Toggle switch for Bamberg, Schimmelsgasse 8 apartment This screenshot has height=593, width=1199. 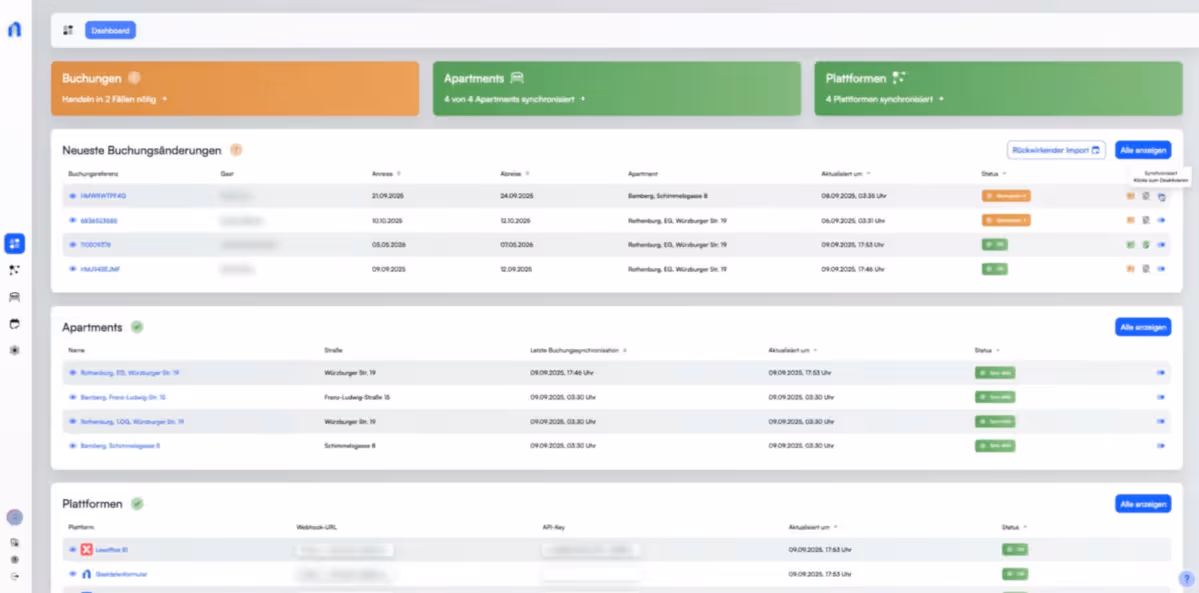coord(1161,445)
